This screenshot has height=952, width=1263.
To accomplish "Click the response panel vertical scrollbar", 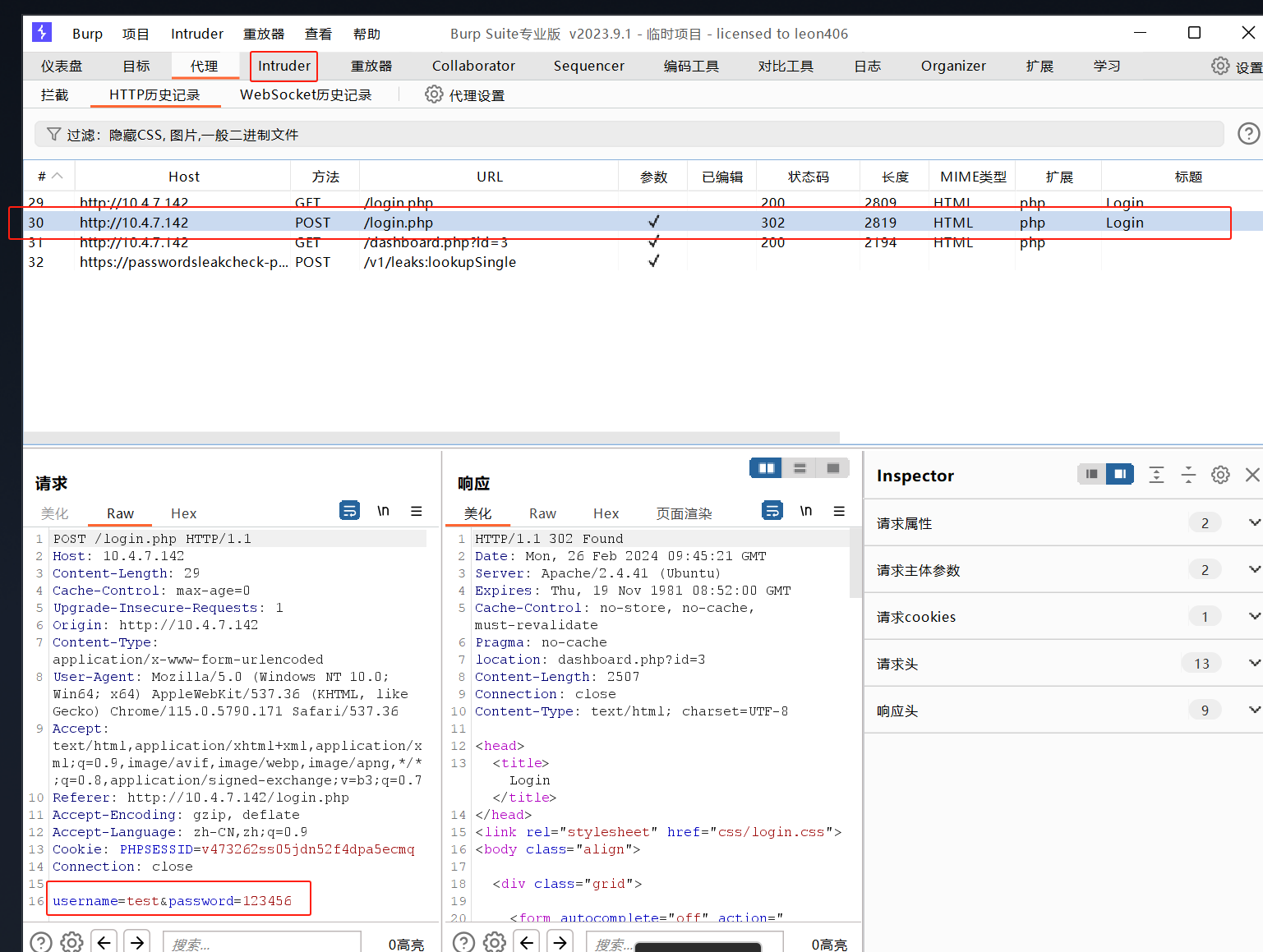I will (855, 563).
